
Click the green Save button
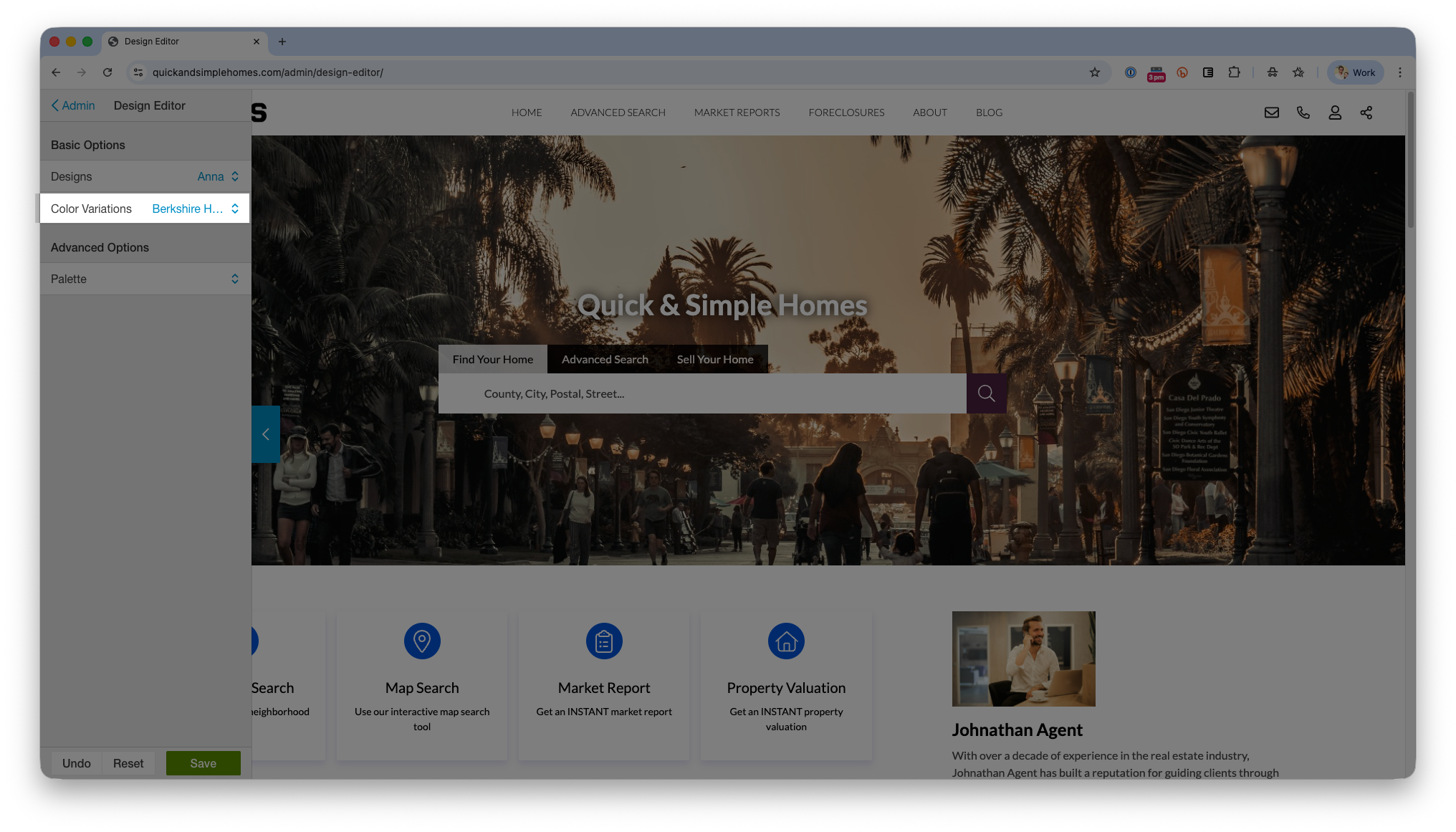point(203,763)
